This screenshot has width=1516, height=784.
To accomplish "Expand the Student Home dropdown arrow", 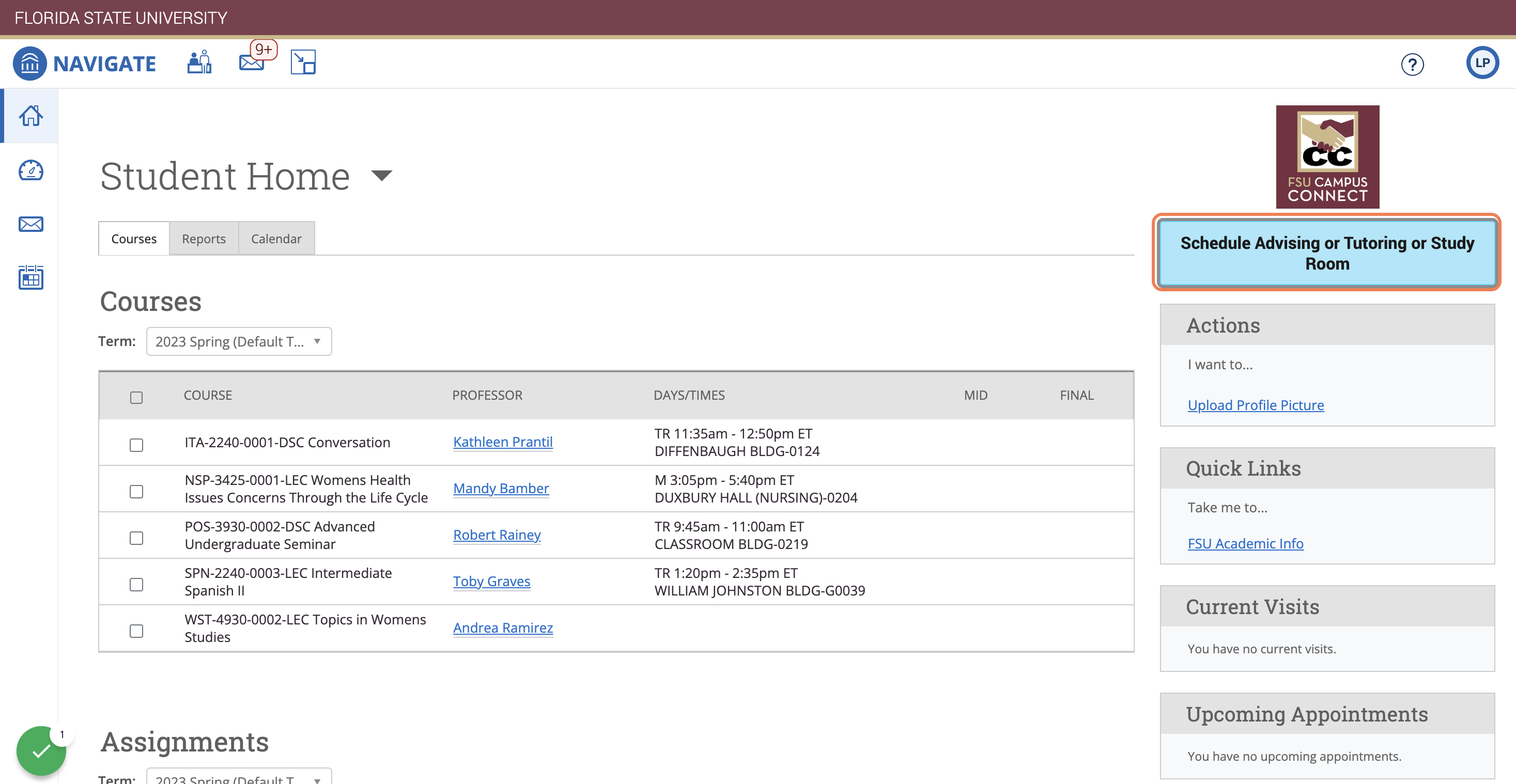I will click(x=382, y=175).
